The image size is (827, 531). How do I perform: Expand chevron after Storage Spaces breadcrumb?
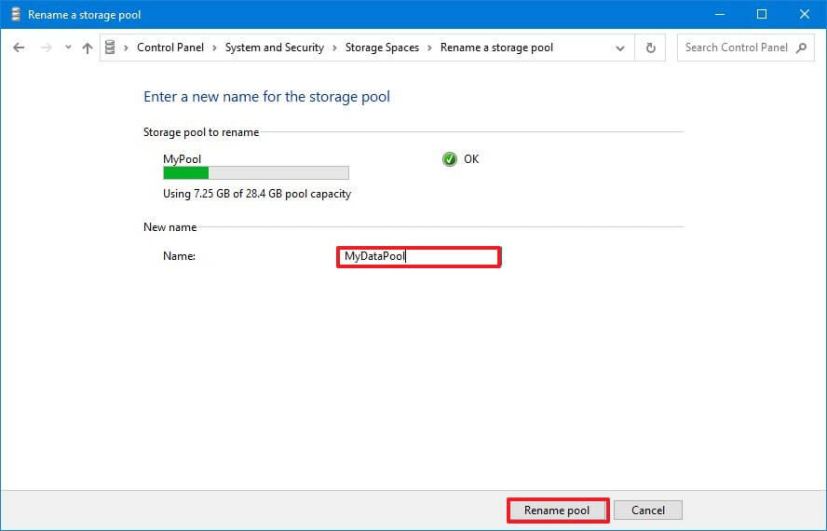[x=430, y=48]
